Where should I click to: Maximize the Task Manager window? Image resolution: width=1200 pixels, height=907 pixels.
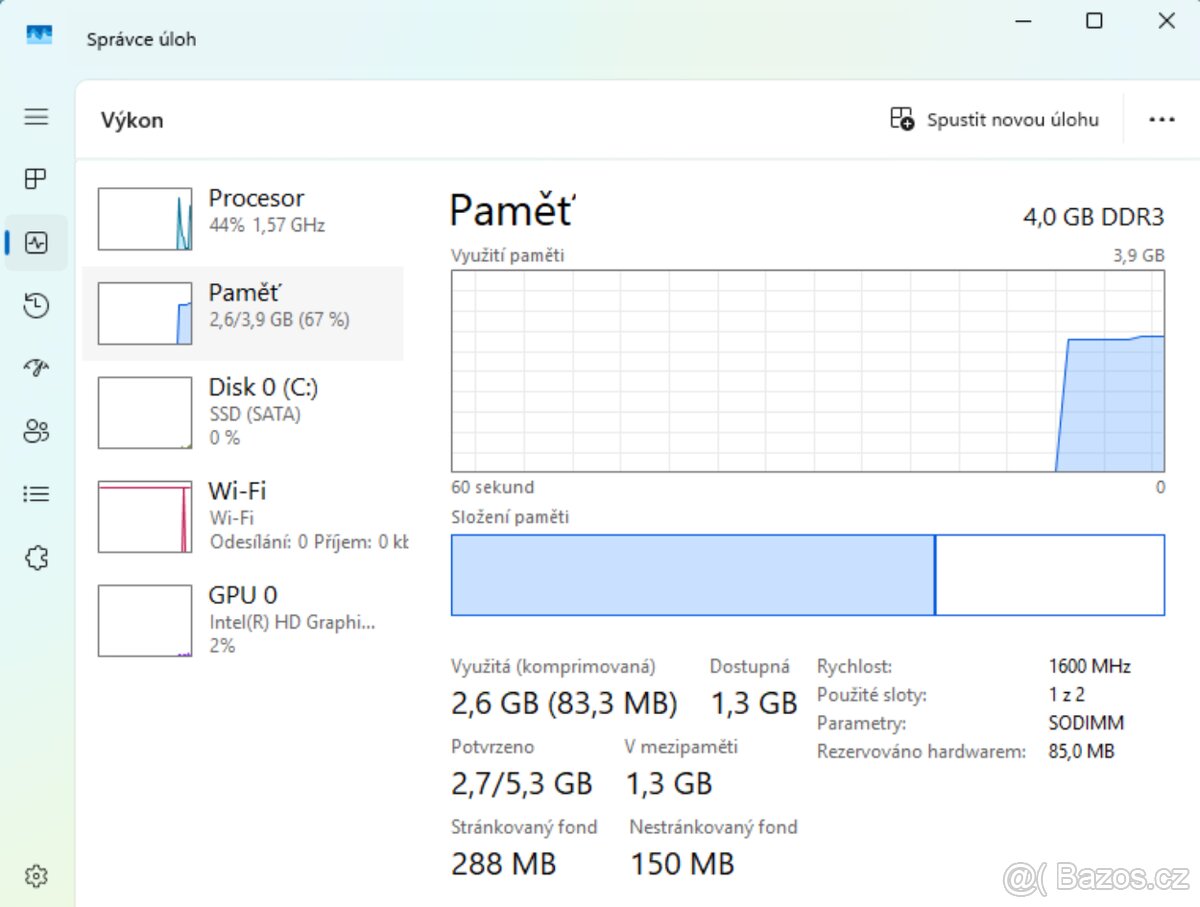[1094, 21]
